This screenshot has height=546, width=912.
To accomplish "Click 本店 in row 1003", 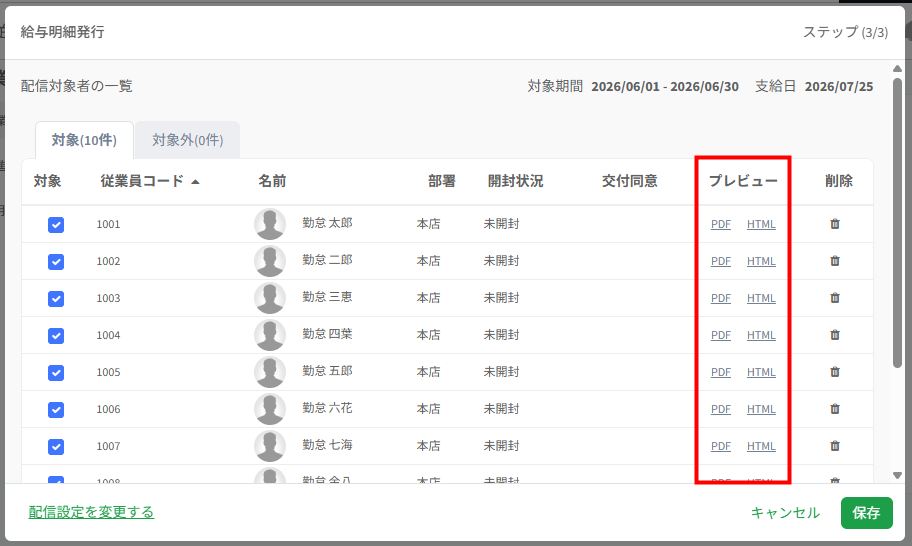I will pos(429,298).
